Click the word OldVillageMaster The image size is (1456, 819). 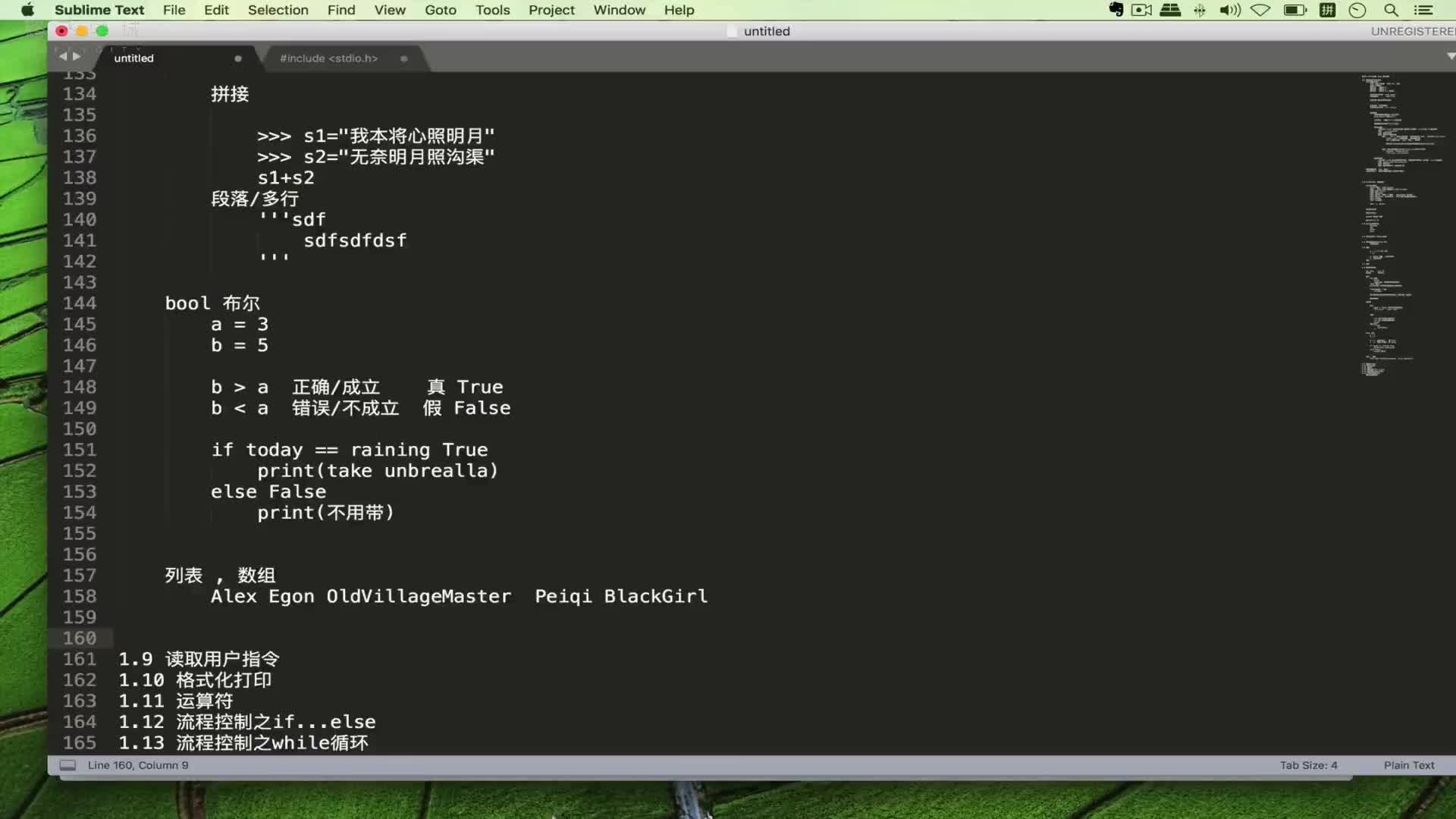coord(419,596)
